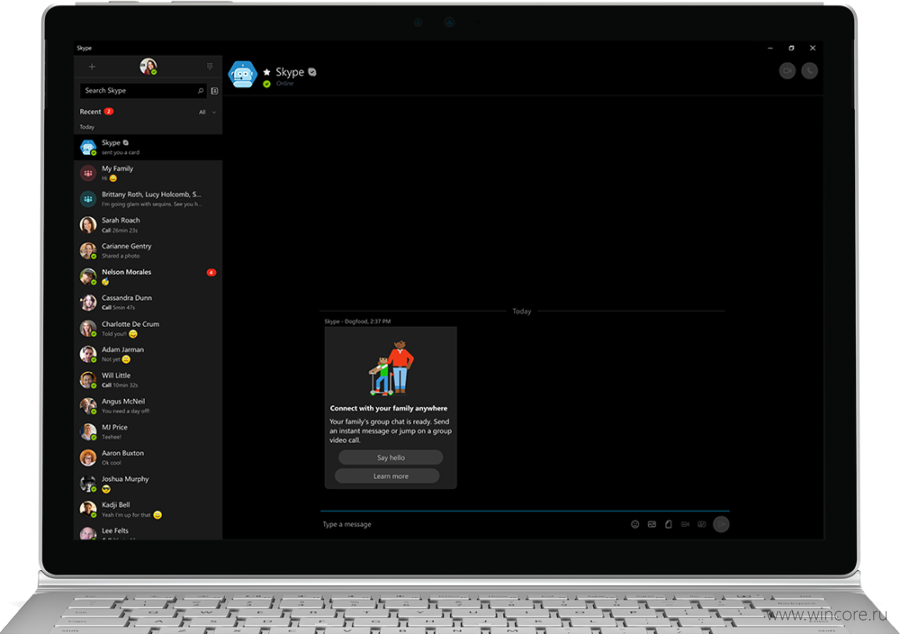Open Aaron Buxton's chat
900x634 pixels.
pos(148,457)
